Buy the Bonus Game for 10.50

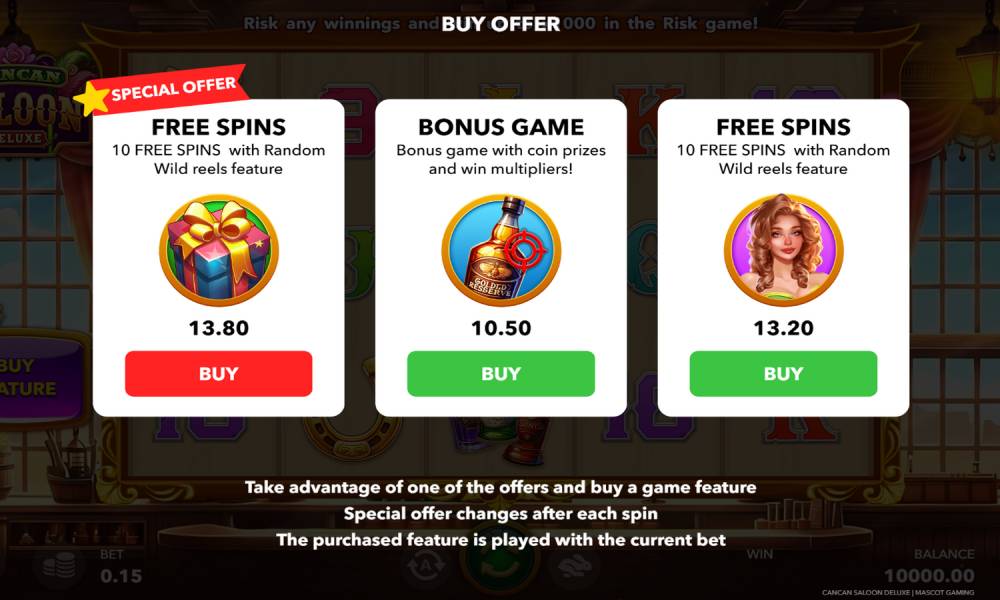point(501,374)
